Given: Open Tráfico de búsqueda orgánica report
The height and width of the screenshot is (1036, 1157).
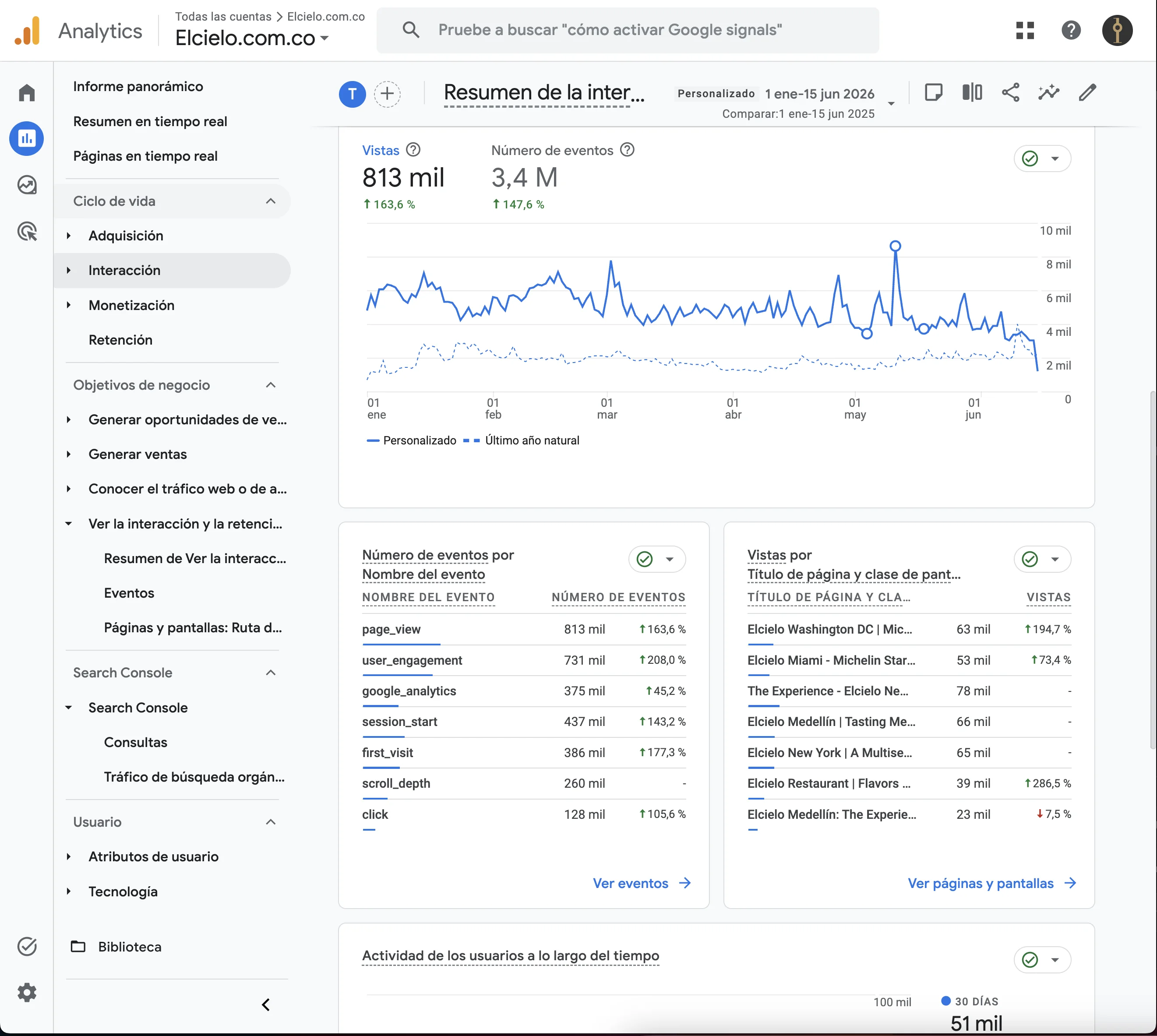Looking at the screenshot, I should tap(194, 777).
